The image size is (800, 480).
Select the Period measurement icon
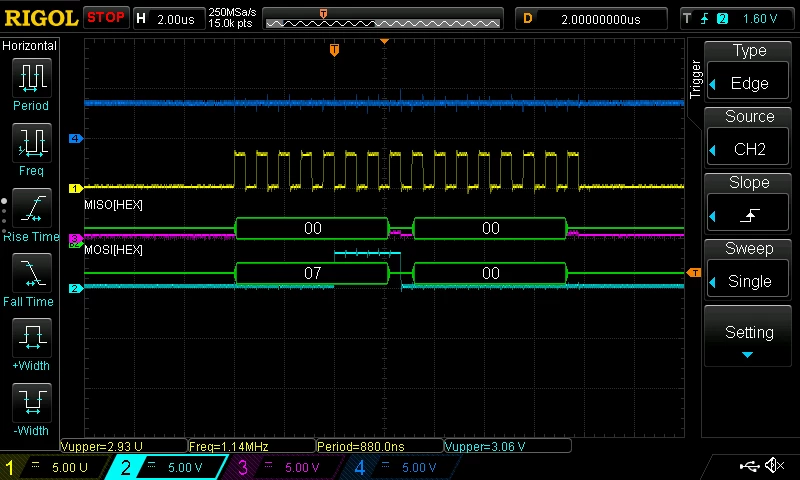click(x=32, y=78)
